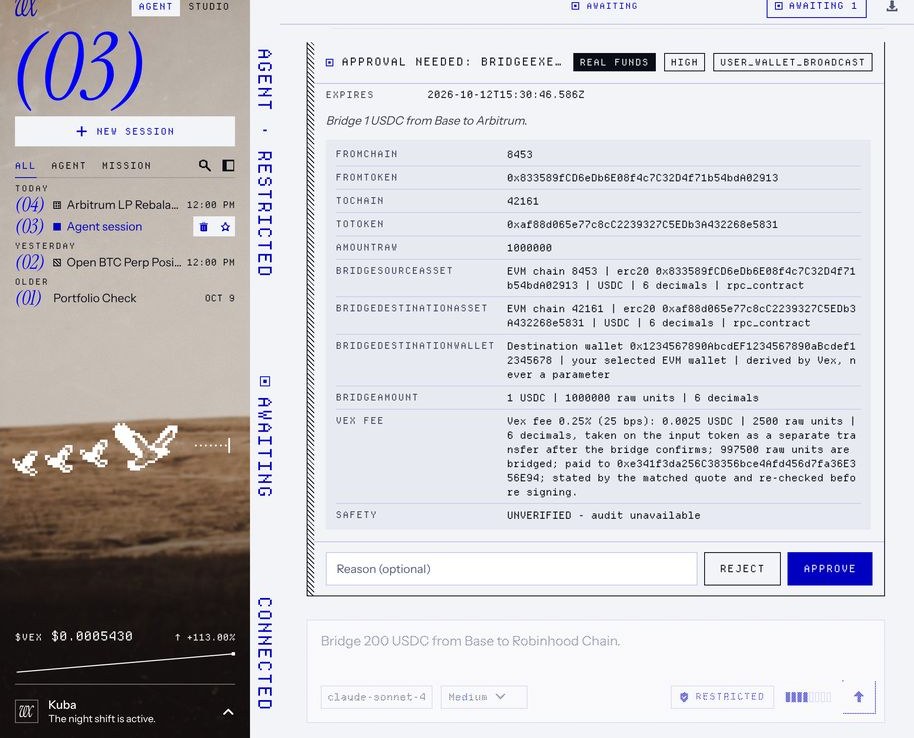The image size is (914, 738).
Task: Open the Portfolio Check session
Action: (x=125, y=298)
